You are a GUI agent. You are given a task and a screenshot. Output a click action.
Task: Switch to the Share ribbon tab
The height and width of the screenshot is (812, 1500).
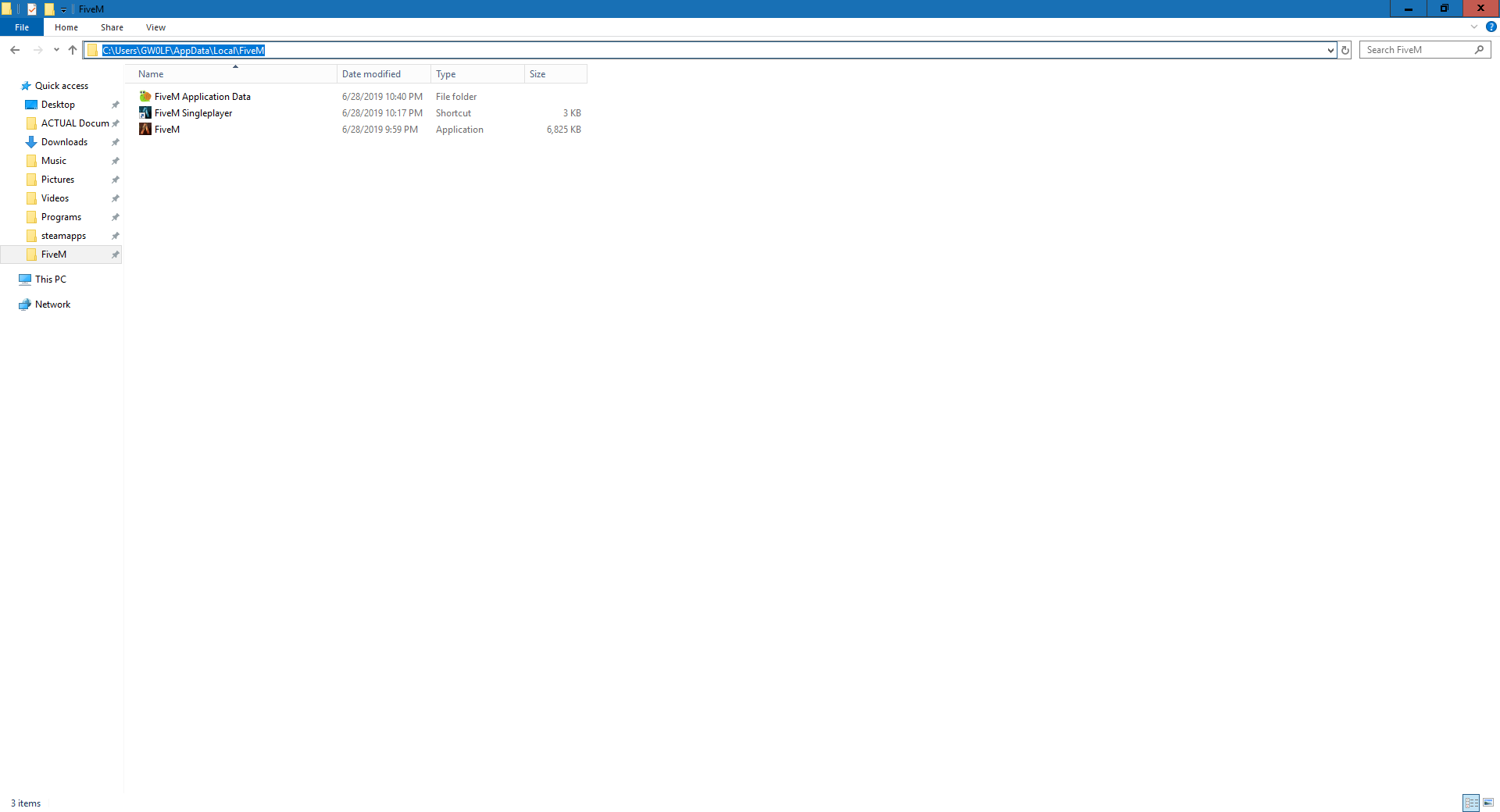click(112, 27)
